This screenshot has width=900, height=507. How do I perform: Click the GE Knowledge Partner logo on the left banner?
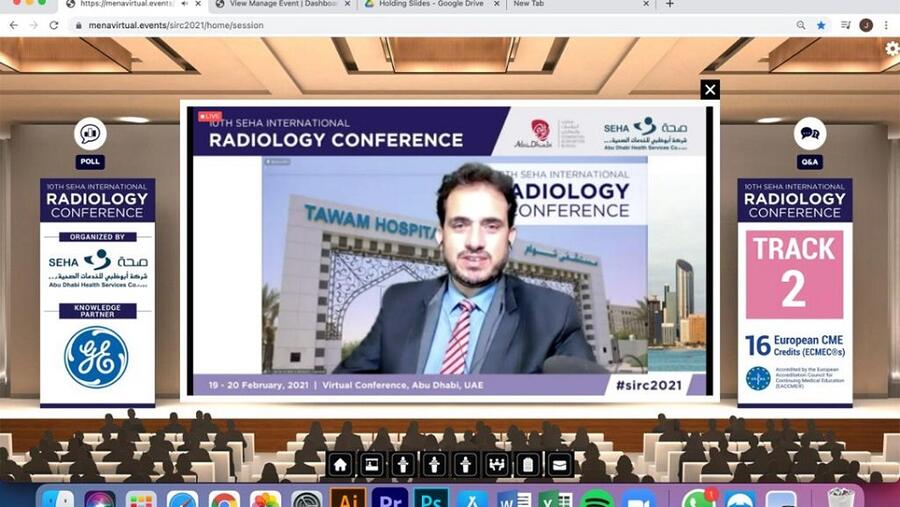pyautogui.click(x=96, y=358)
